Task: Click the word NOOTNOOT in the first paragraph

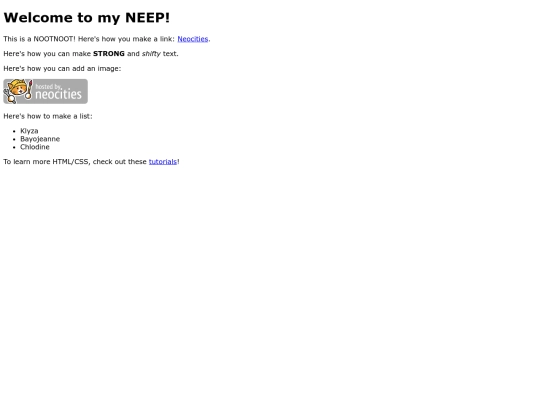Action: (x=54, y=39)
